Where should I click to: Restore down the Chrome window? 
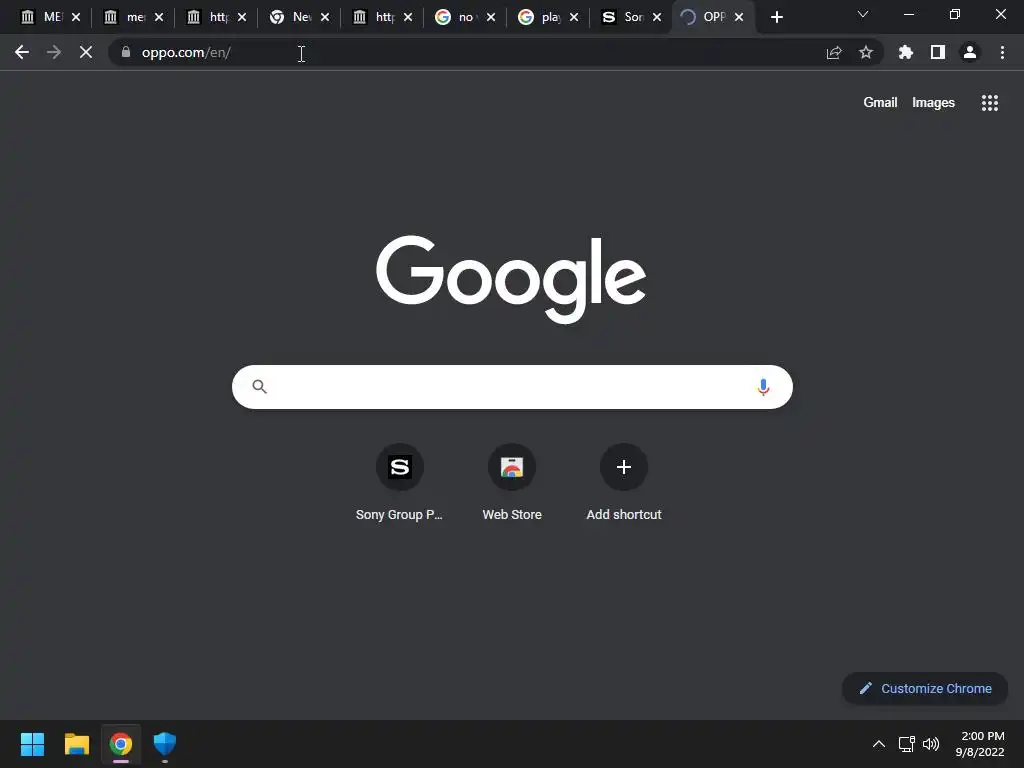click(x=955, y=14)
